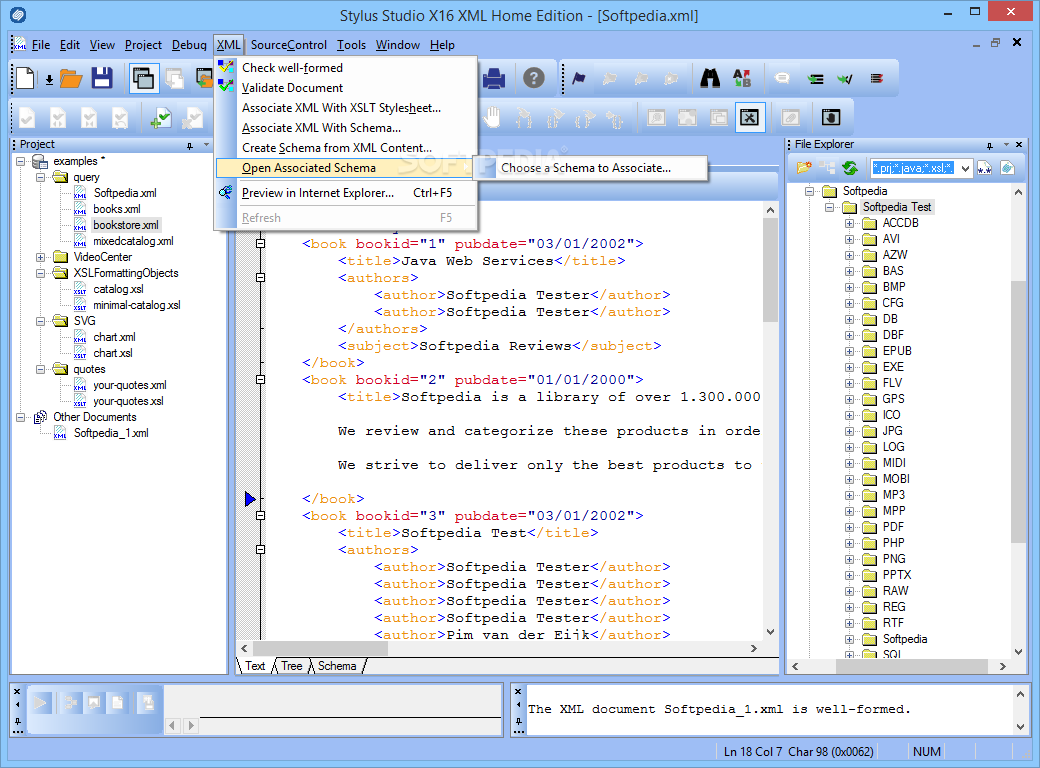Click the red lines toolbar icon

(x=877, y=79)
